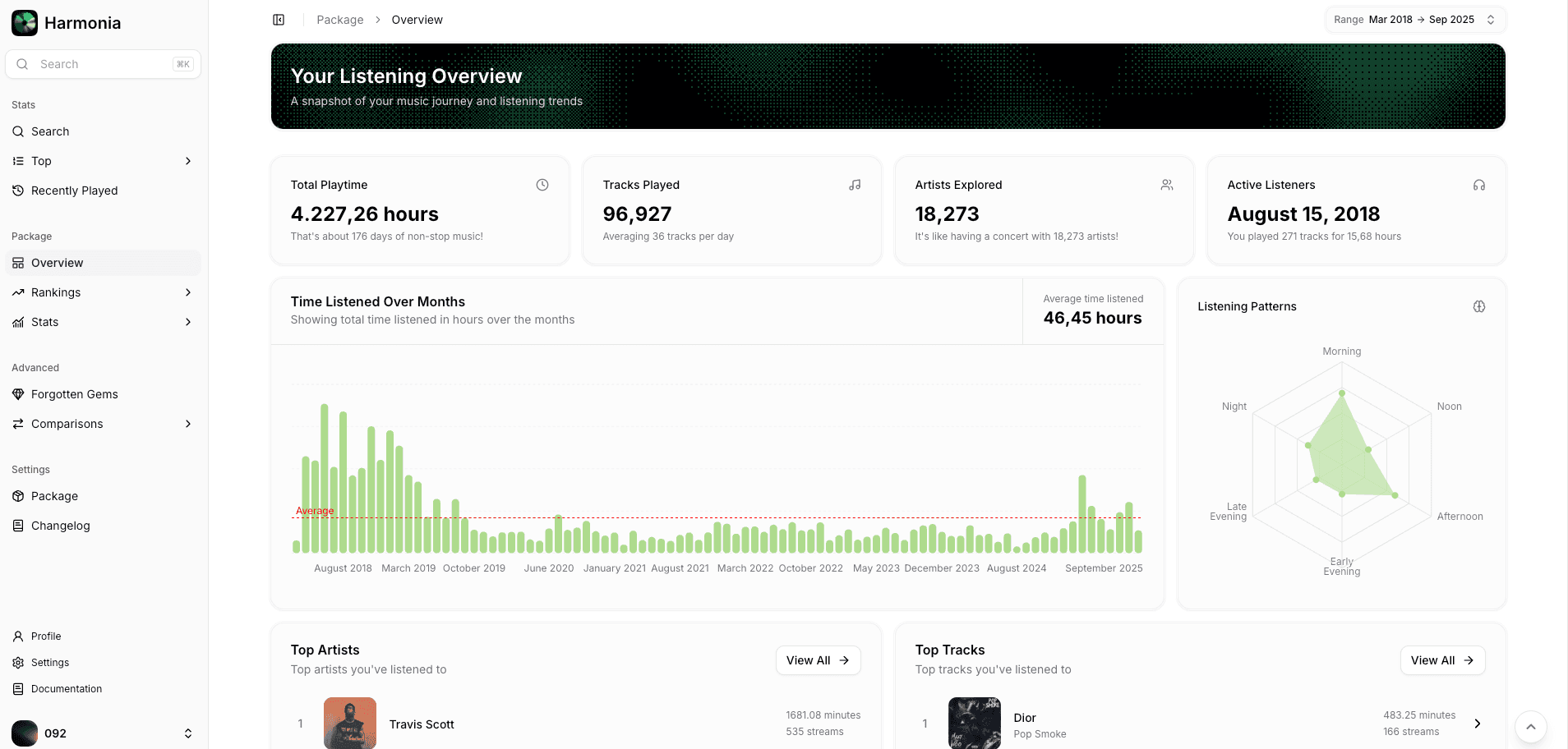Focus the sidebar Search input field
Viewport: 1568px width, 749px height.
pyautogui.click(x=104, y=64)
